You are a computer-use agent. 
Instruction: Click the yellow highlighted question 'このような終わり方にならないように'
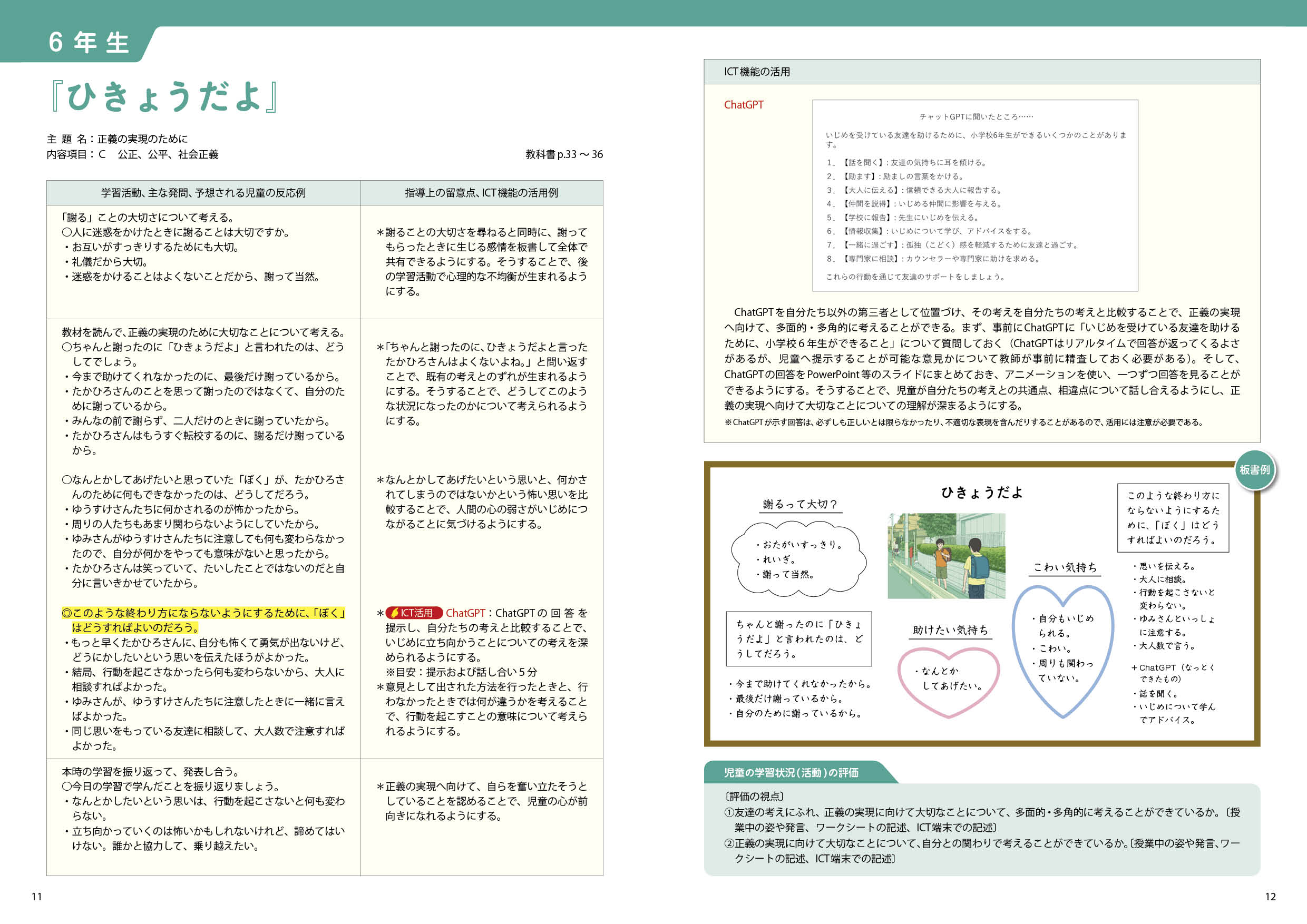203,620
